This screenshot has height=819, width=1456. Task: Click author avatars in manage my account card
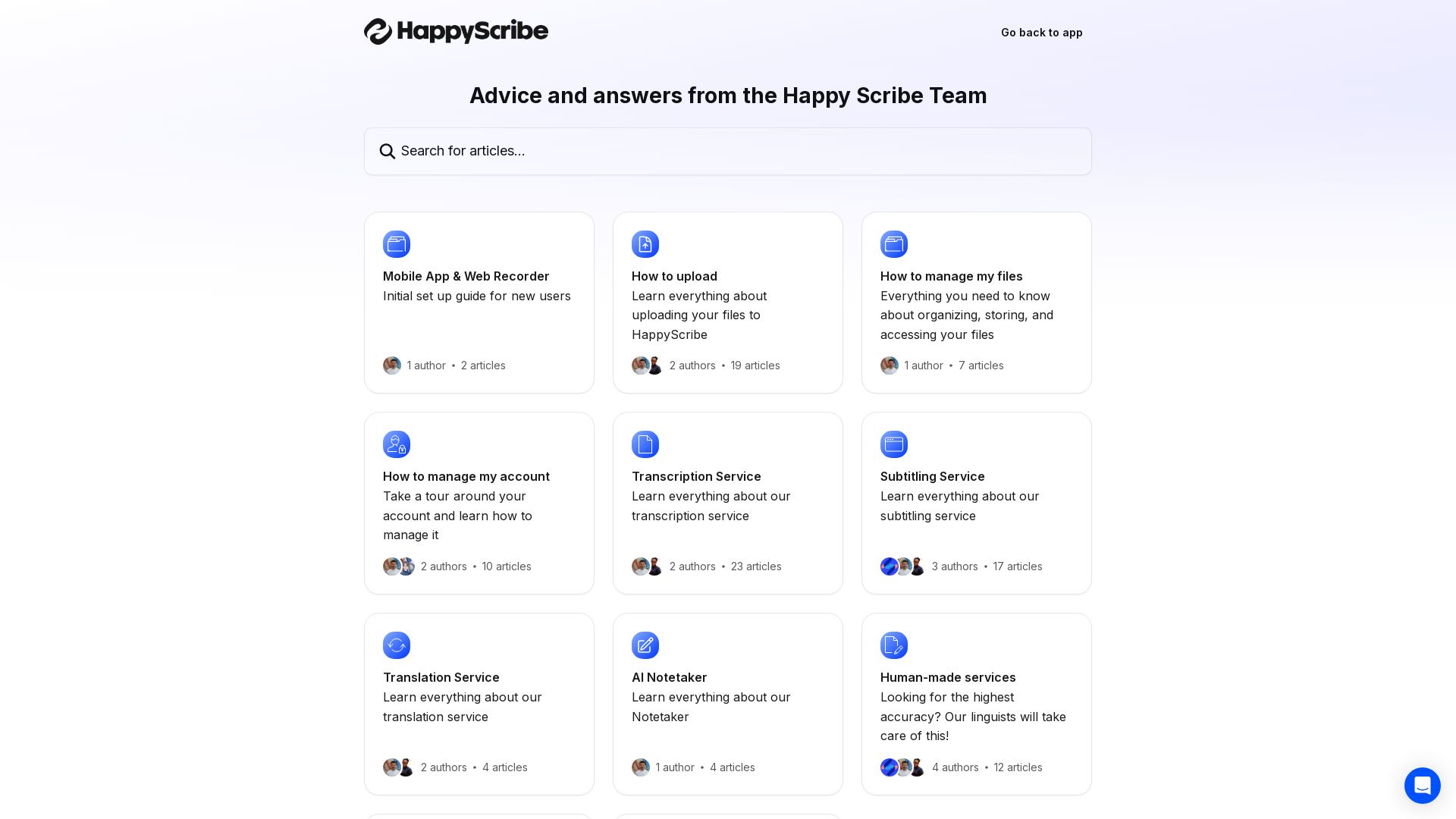[x=399, y=566]
